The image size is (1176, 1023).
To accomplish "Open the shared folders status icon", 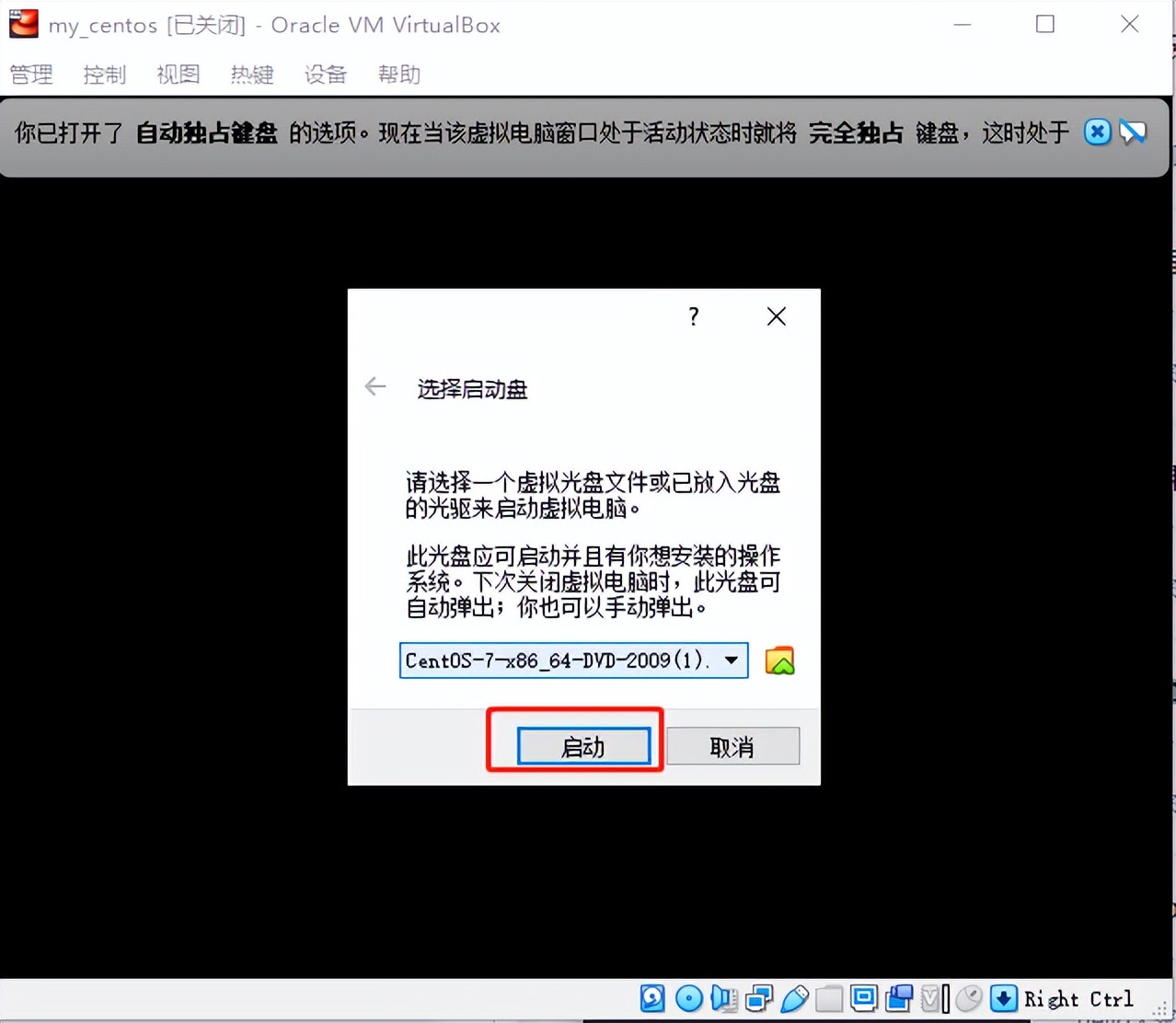I will coord(828,998).
